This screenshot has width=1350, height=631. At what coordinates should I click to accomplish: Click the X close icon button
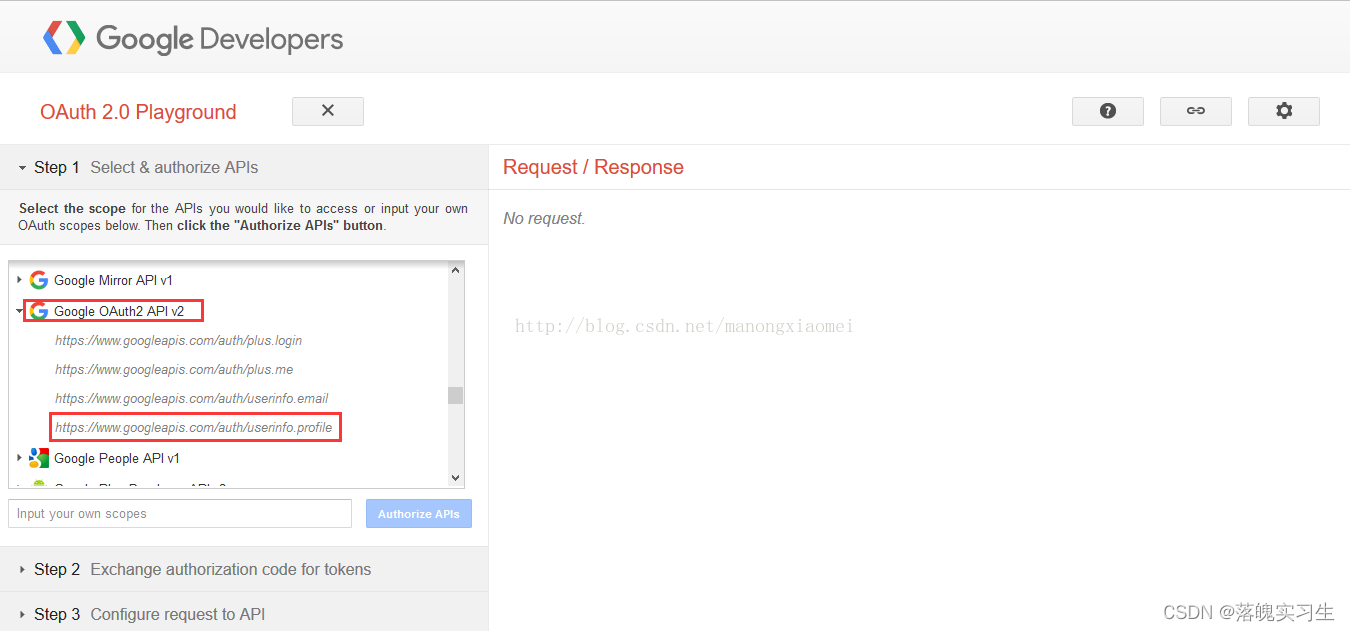[x=328, y=111]
